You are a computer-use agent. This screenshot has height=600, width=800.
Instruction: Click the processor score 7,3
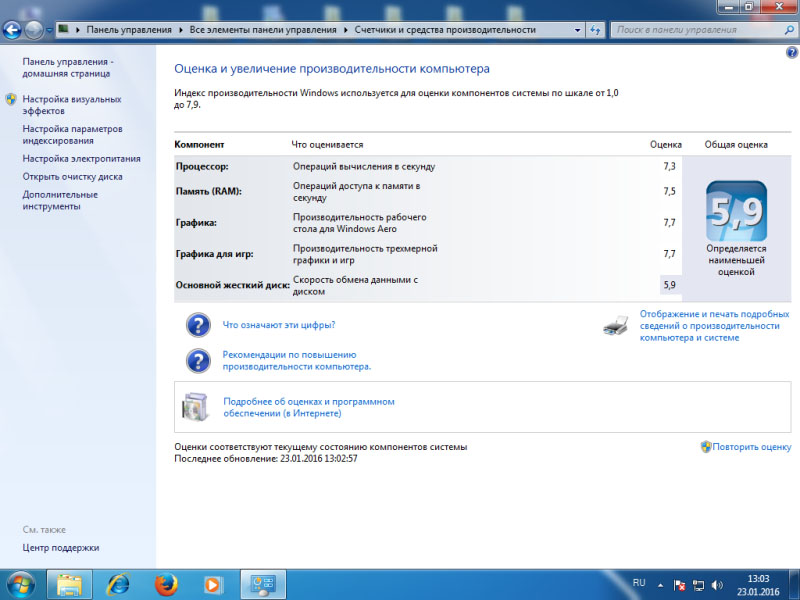click(x=669, y=166)
